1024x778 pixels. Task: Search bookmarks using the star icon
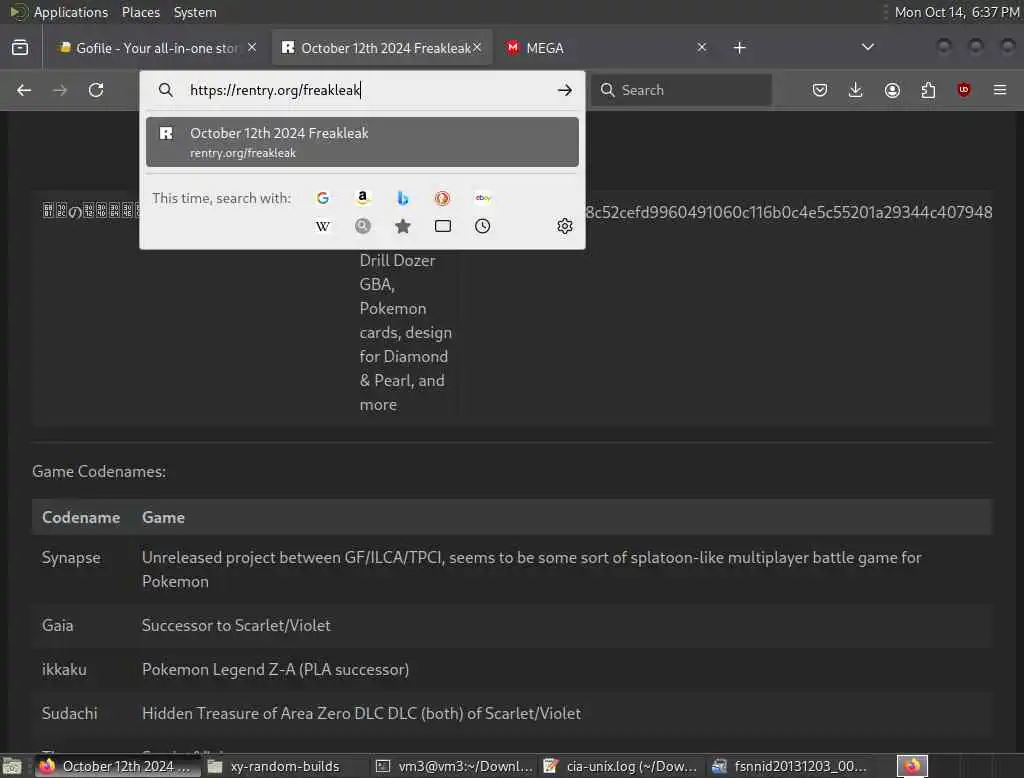[403, 226]
